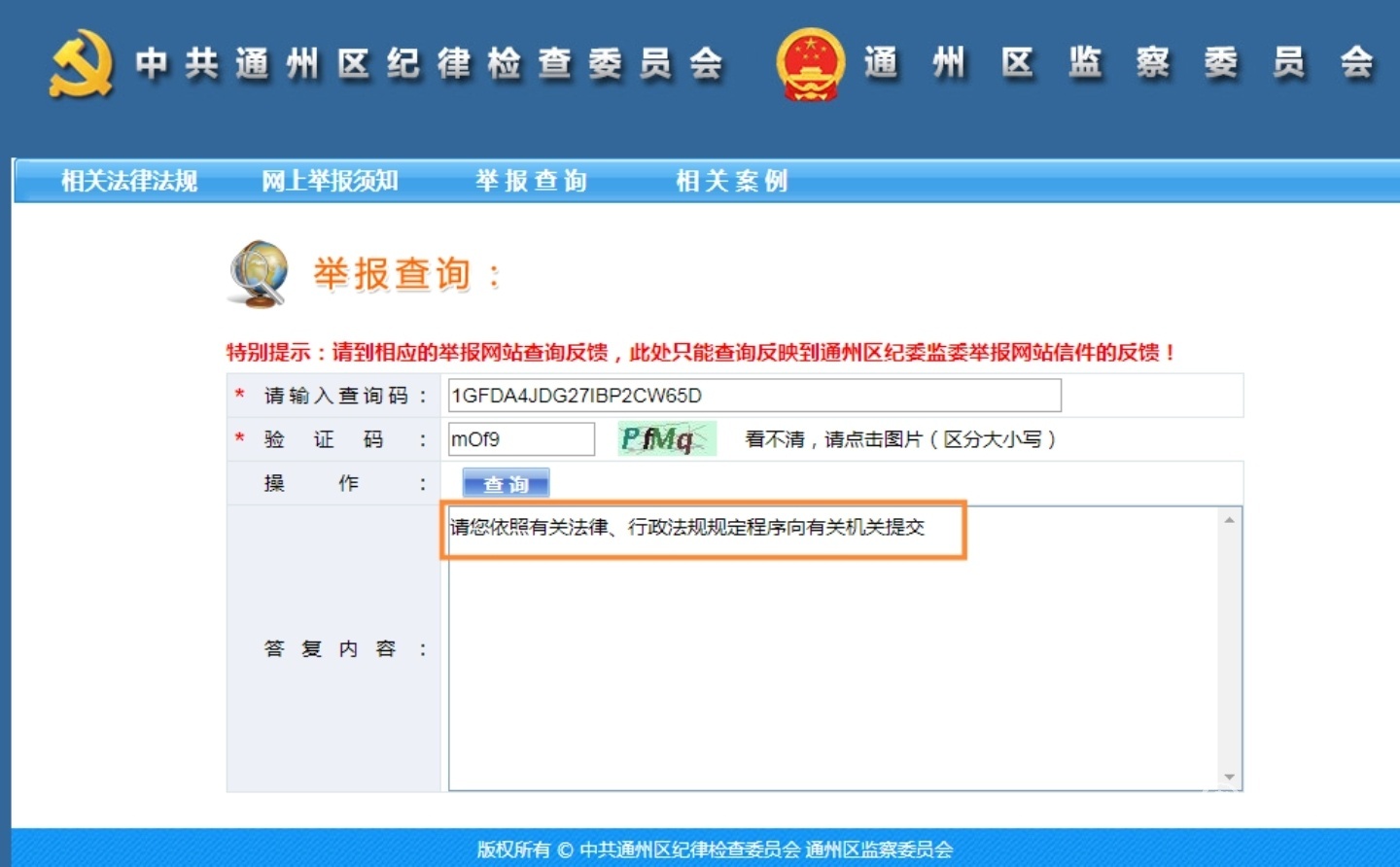
Task: Click the scroll down arrow in reply box
Action: coord(1230,778)
